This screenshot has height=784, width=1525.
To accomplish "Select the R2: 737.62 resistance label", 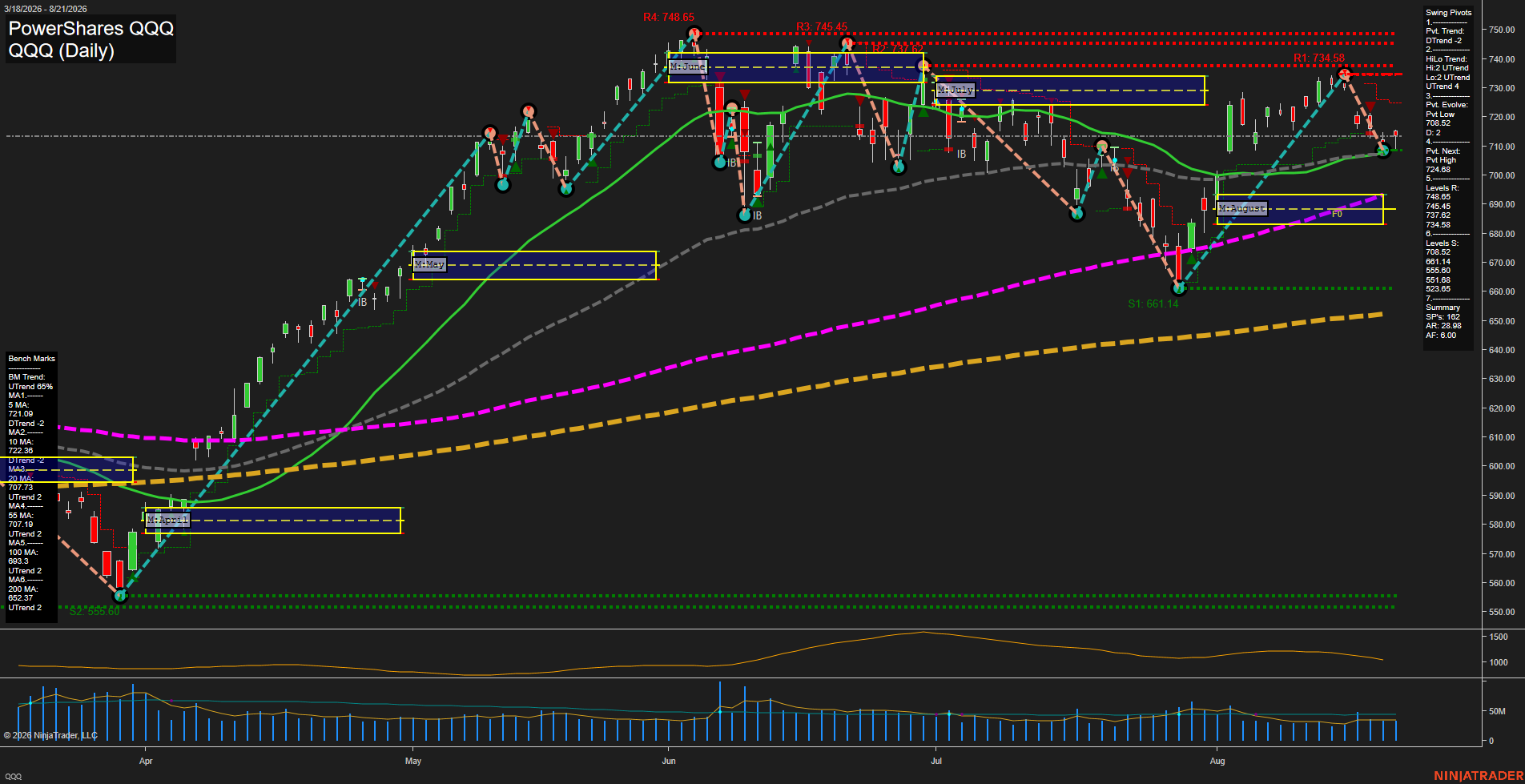I will [x=897, y=49].
